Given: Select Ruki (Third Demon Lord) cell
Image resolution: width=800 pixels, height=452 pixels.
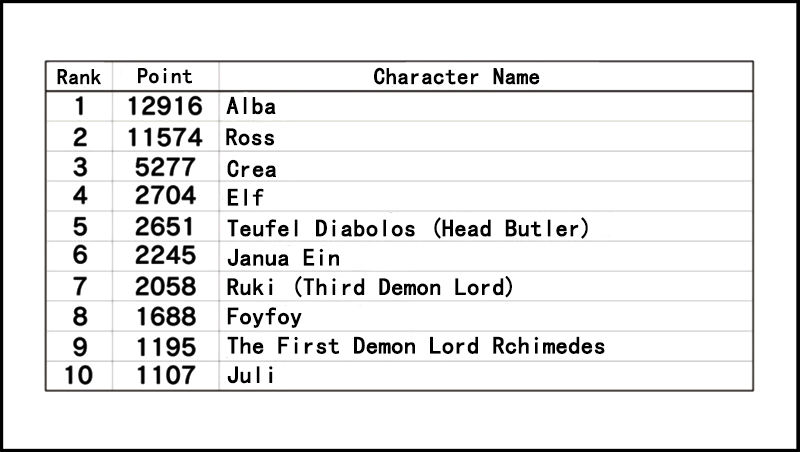Looking at the screenshot, I should pyautogui.click(x=370, y=288).
